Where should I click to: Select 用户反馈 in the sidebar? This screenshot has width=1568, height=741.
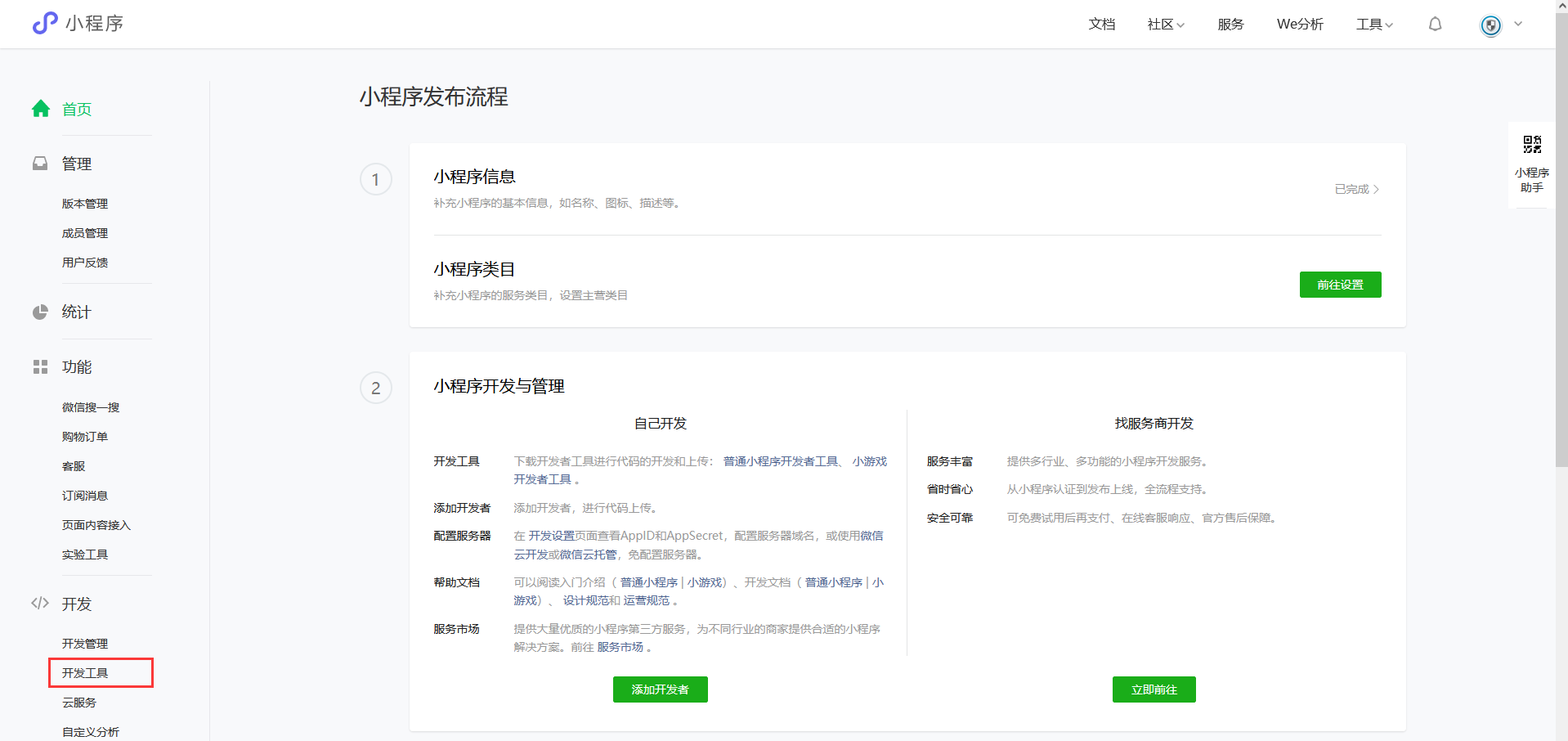pyautogui.click(x=85, y=263)
